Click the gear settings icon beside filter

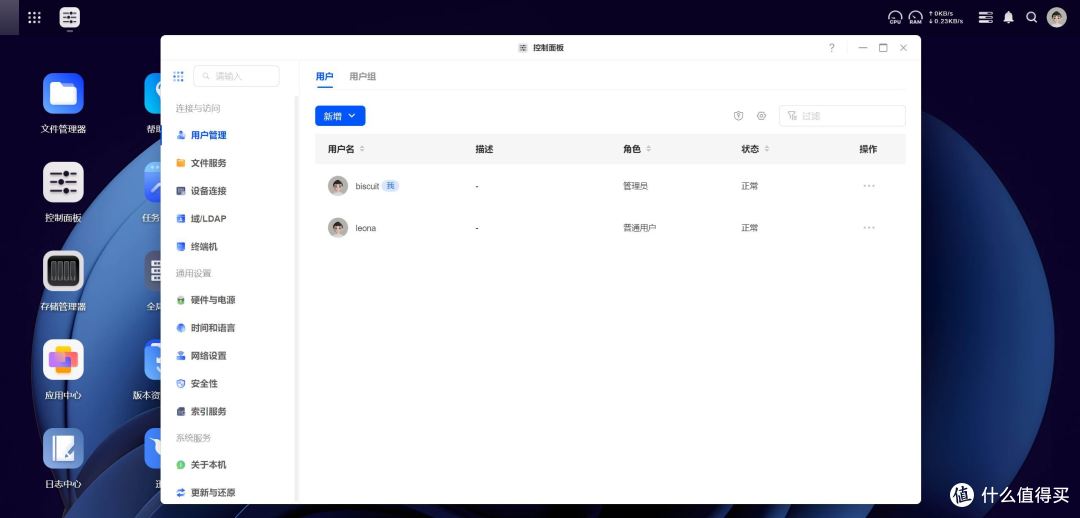pos(761,116)
